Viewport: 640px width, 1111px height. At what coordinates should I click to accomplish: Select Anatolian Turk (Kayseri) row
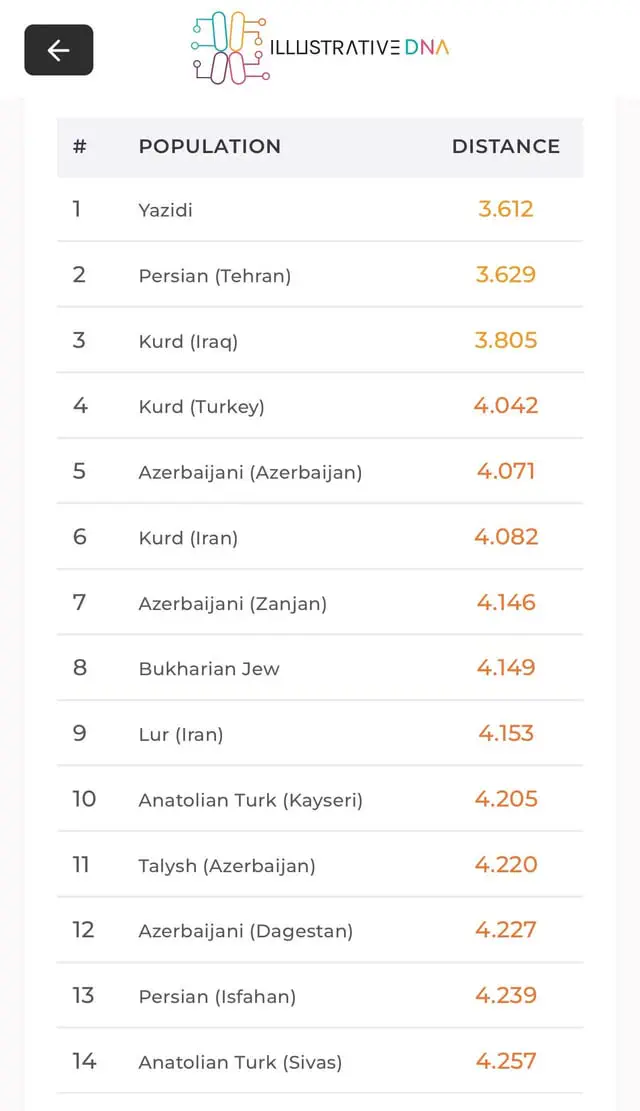250,800
